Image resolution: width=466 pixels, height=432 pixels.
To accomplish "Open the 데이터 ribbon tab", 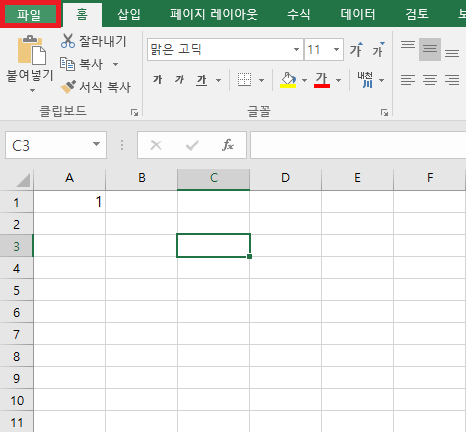I will [x=358, y=14].
